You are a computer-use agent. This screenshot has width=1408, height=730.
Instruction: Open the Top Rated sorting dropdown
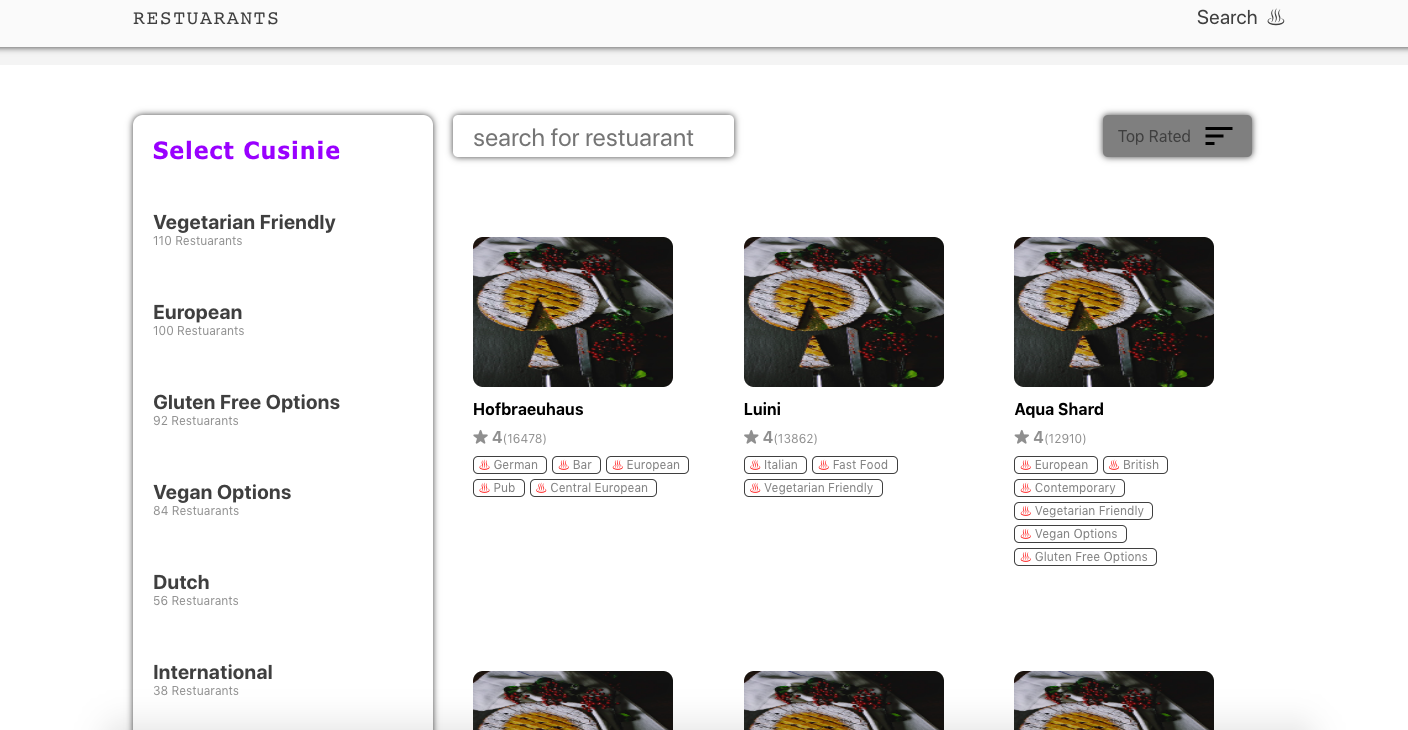pos(1177,135)
